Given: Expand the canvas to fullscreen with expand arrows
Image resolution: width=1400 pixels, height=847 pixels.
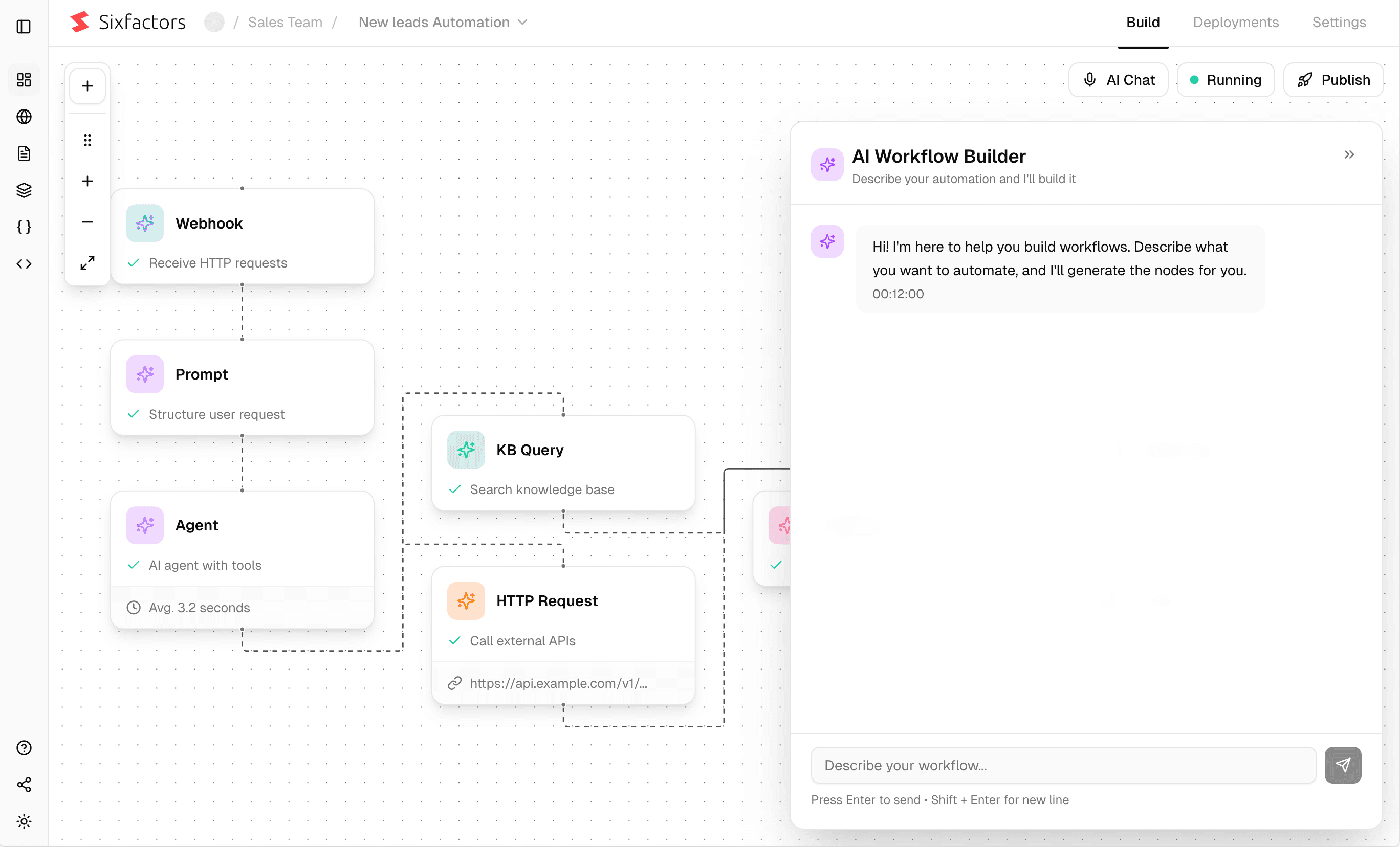Looking at the screenshot, I should 87,263.
